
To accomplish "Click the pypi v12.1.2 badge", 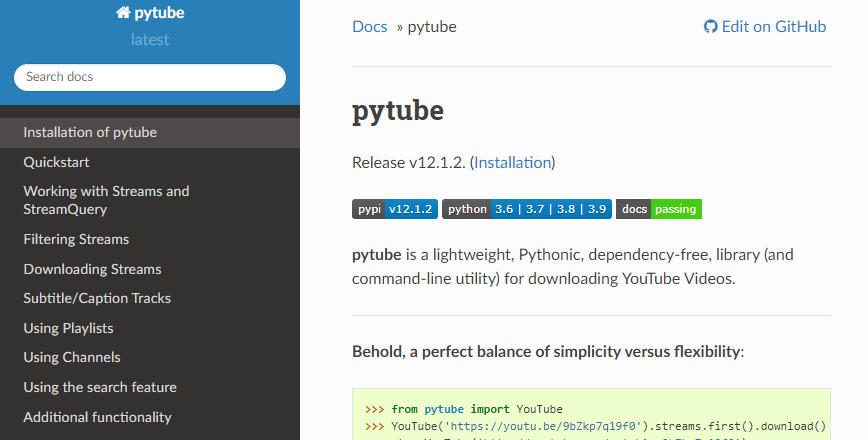I will click(395, 209).
